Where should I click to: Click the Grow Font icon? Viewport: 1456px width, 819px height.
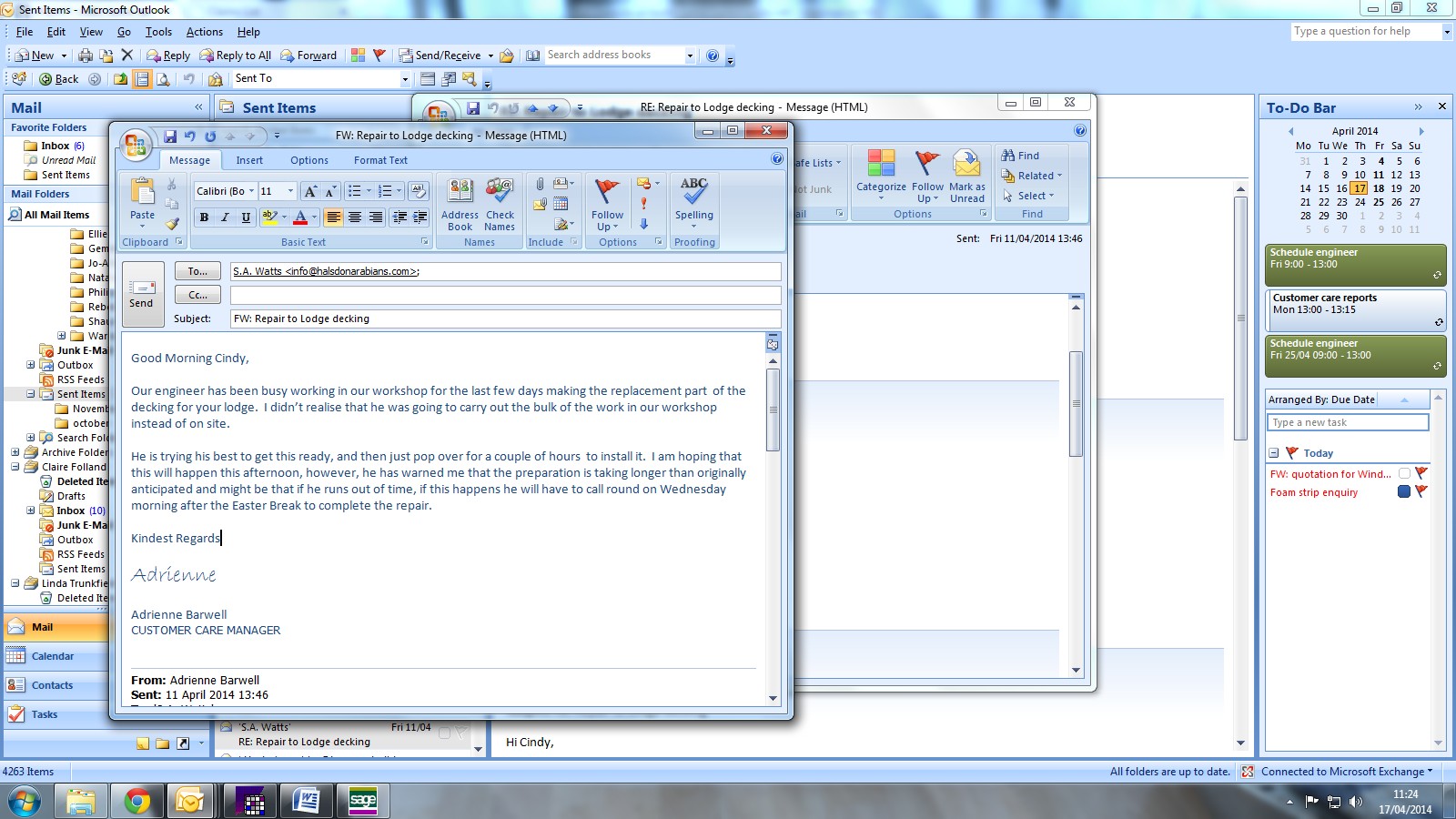[310, 191]
